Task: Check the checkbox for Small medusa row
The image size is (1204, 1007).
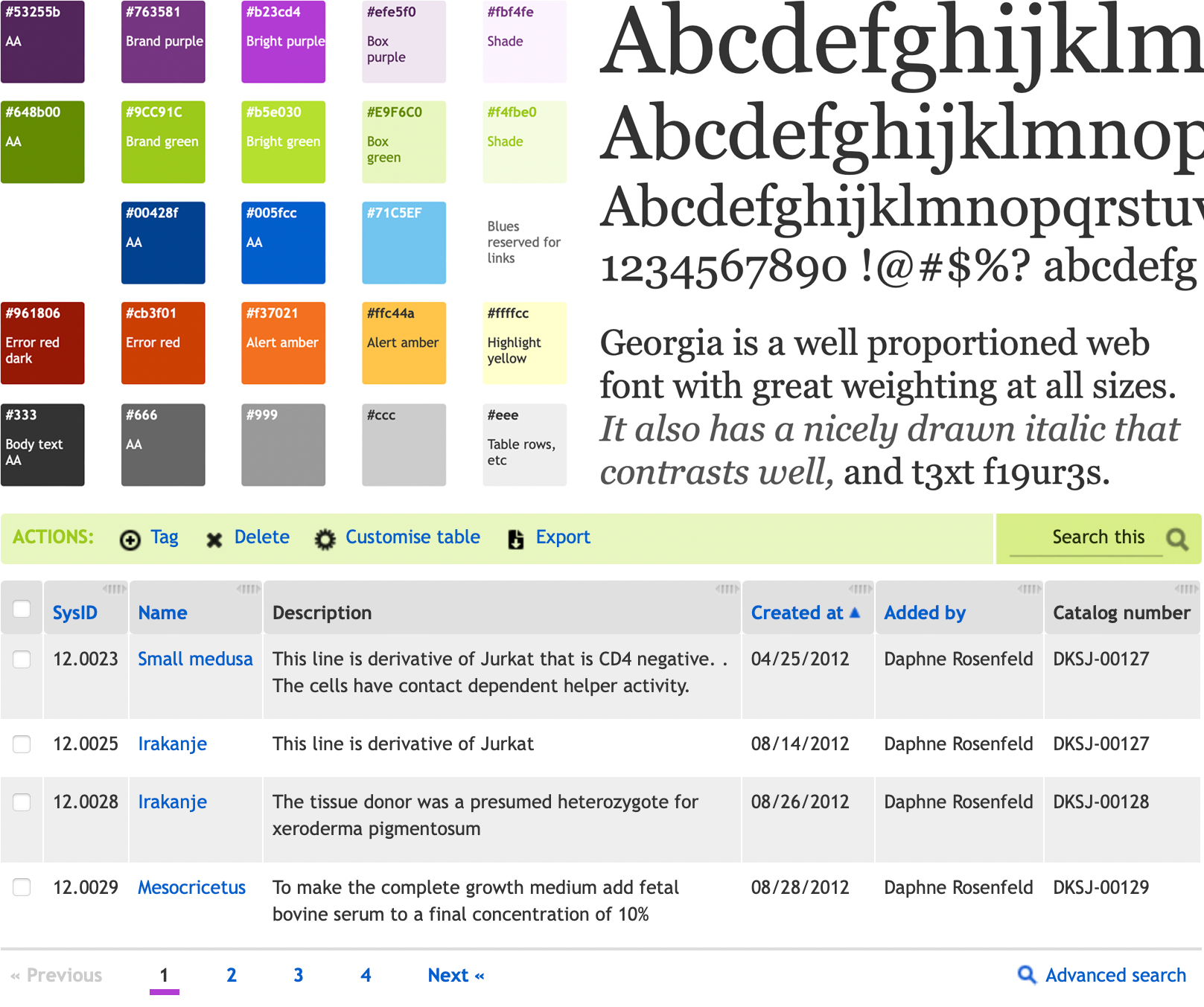Action: pos(22,659)
